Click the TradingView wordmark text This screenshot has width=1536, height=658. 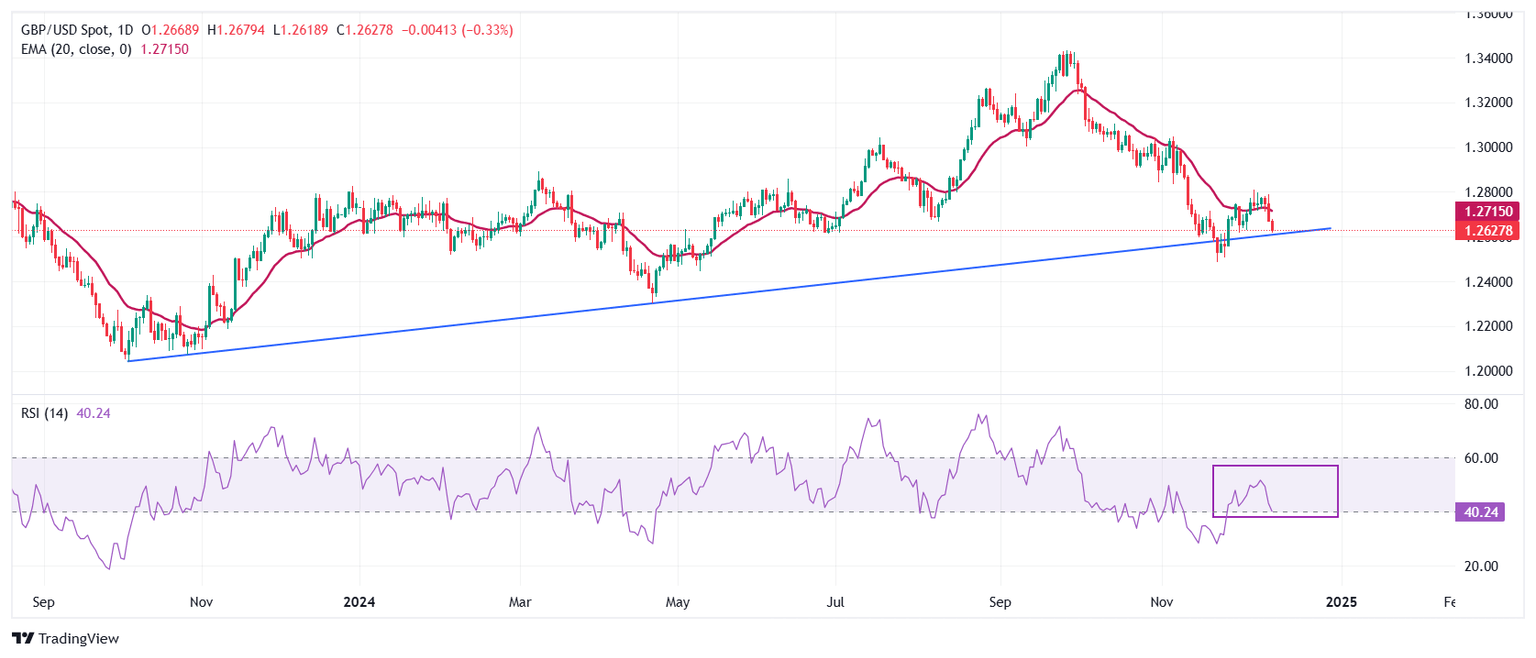[78, 638]
